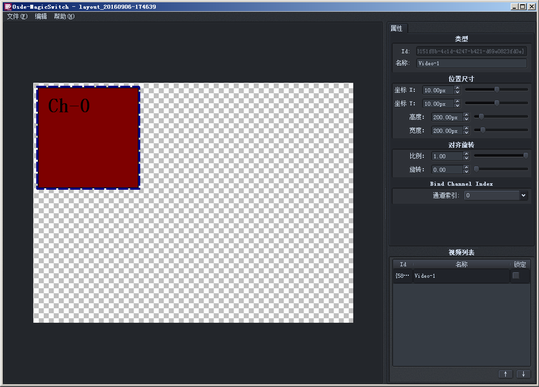
Task: Increase the 坐标 X spinner value
Action: pos(457,88)
